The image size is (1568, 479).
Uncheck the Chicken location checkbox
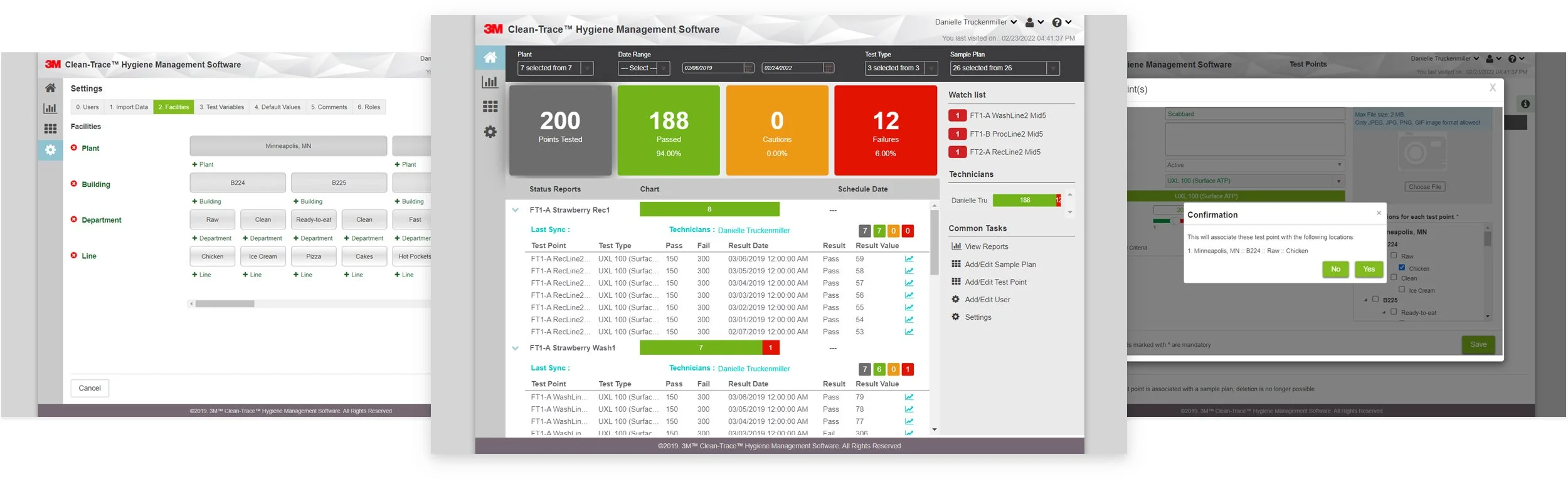[x=1402, y=267]
